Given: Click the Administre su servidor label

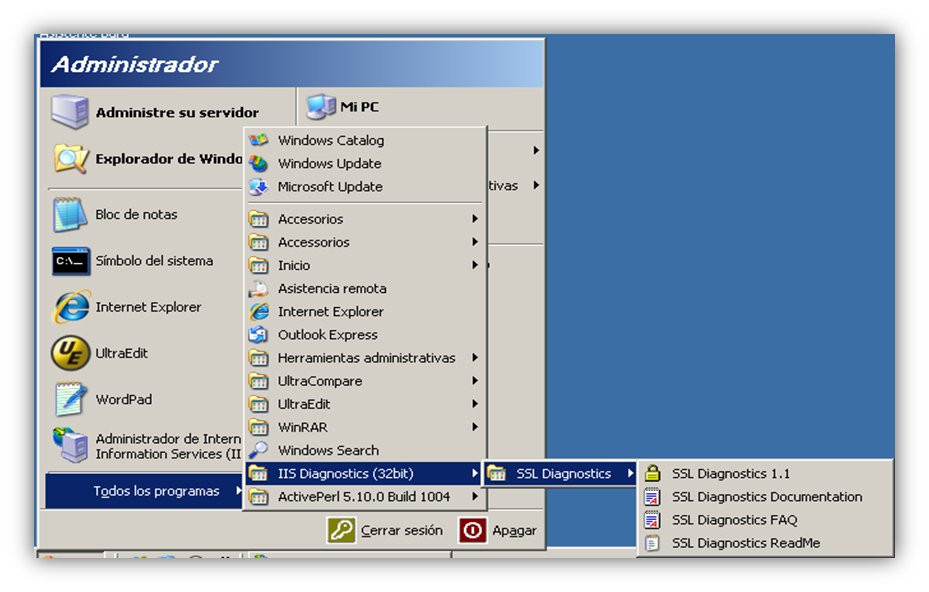Looking at the screenshot, I should (177, 113).
